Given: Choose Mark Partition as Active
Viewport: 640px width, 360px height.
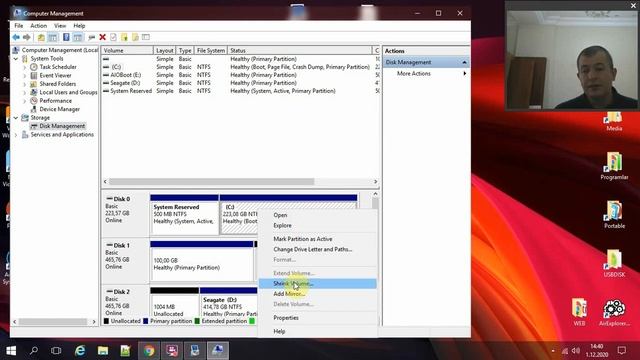Looking at the screenshot, I should click(x=317, y=239).
